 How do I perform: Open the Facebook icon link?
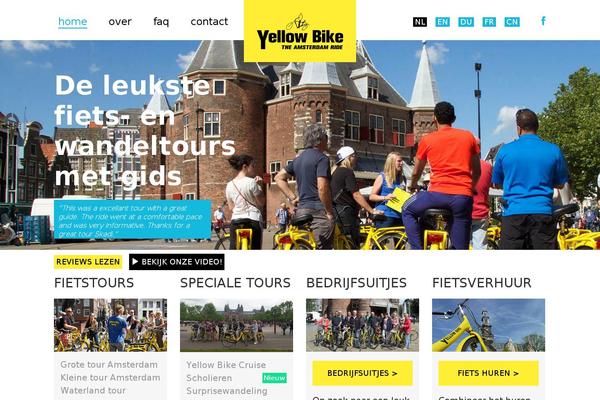(x=543, y=21)
